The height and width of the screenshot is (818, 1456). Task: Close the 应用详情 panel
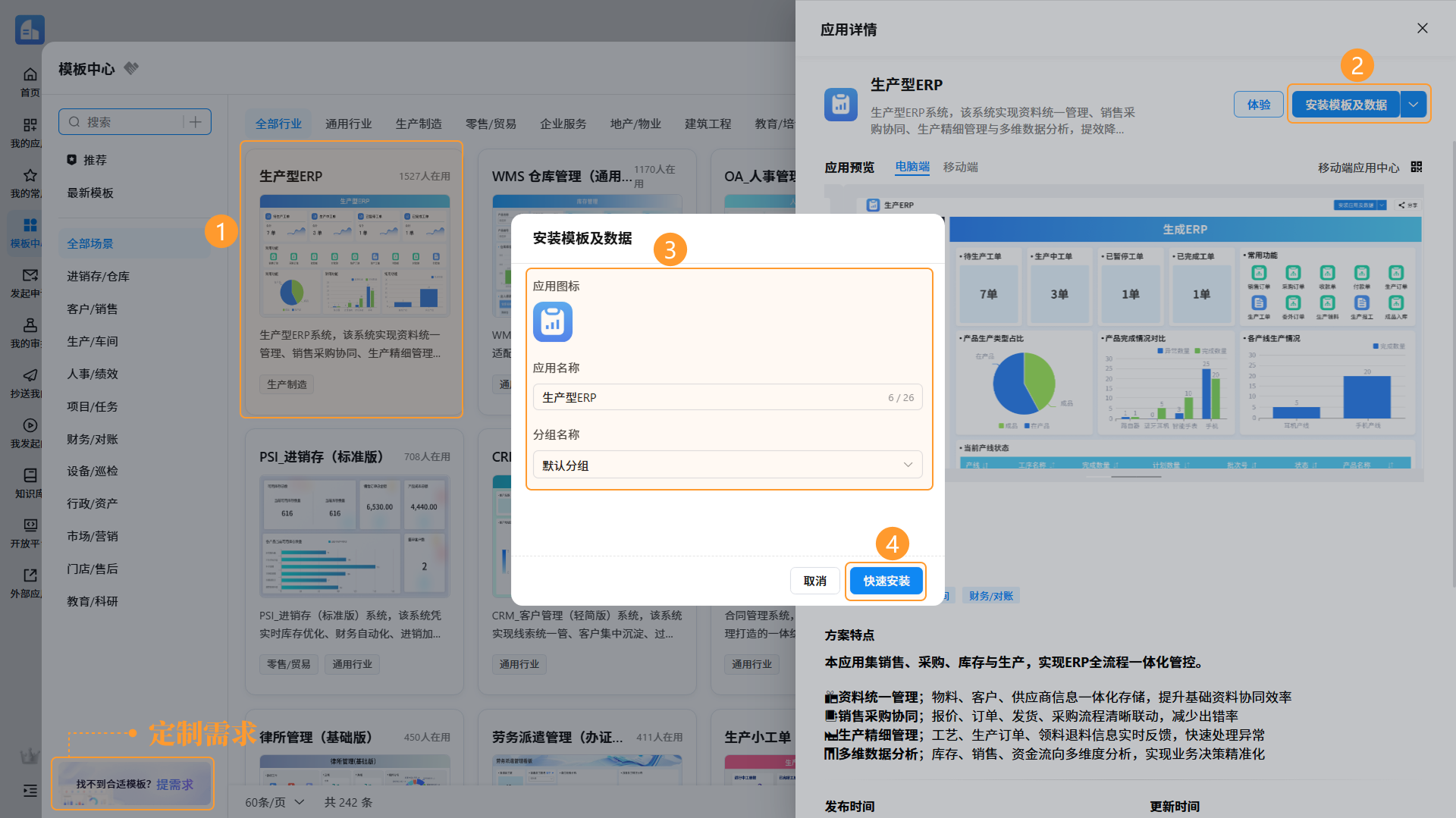(1422, 28)
